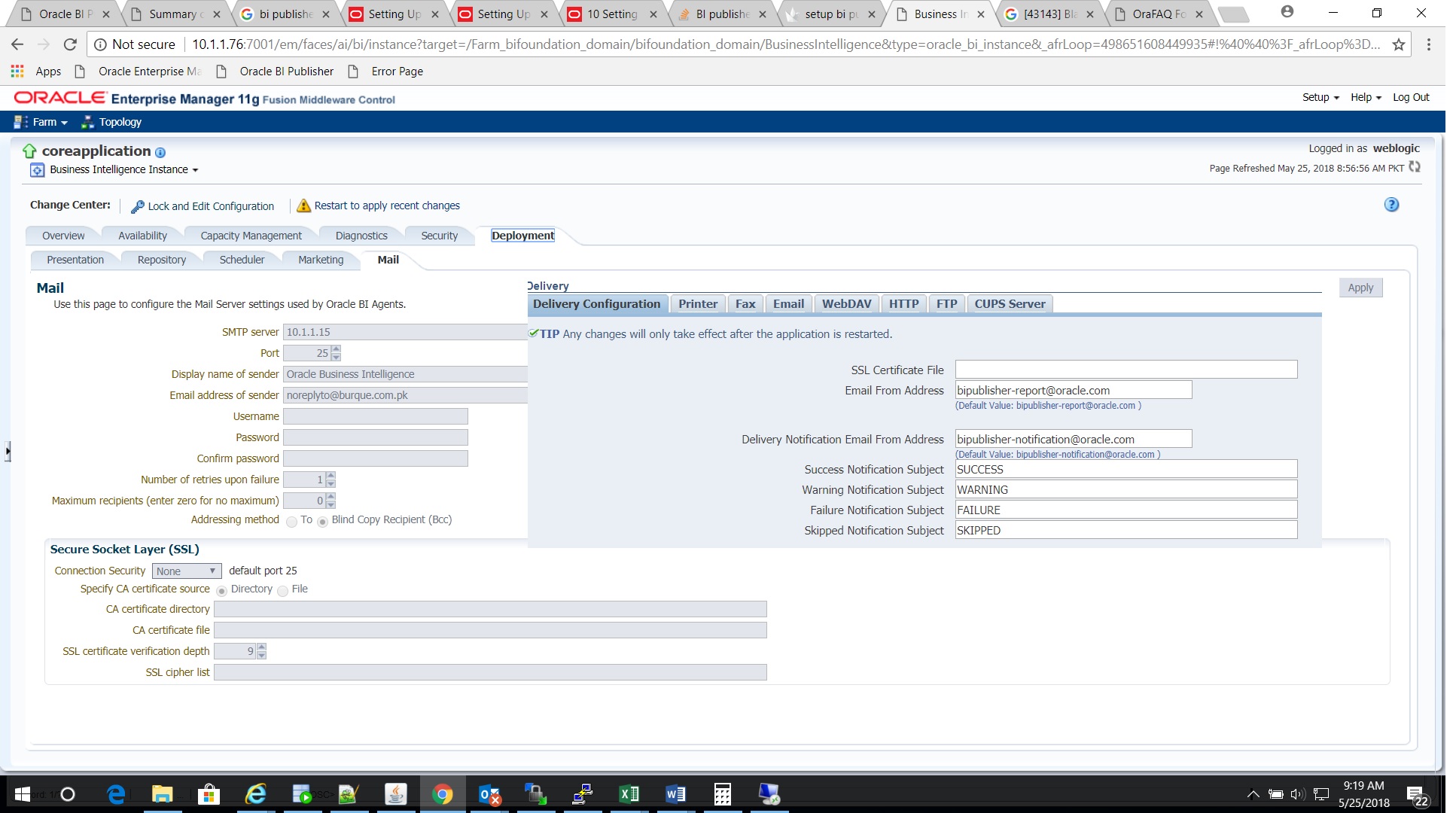The image size is (1456, 813).
Task: Select the Blind Copy Recipient radio button
Action: coord(322,521)
